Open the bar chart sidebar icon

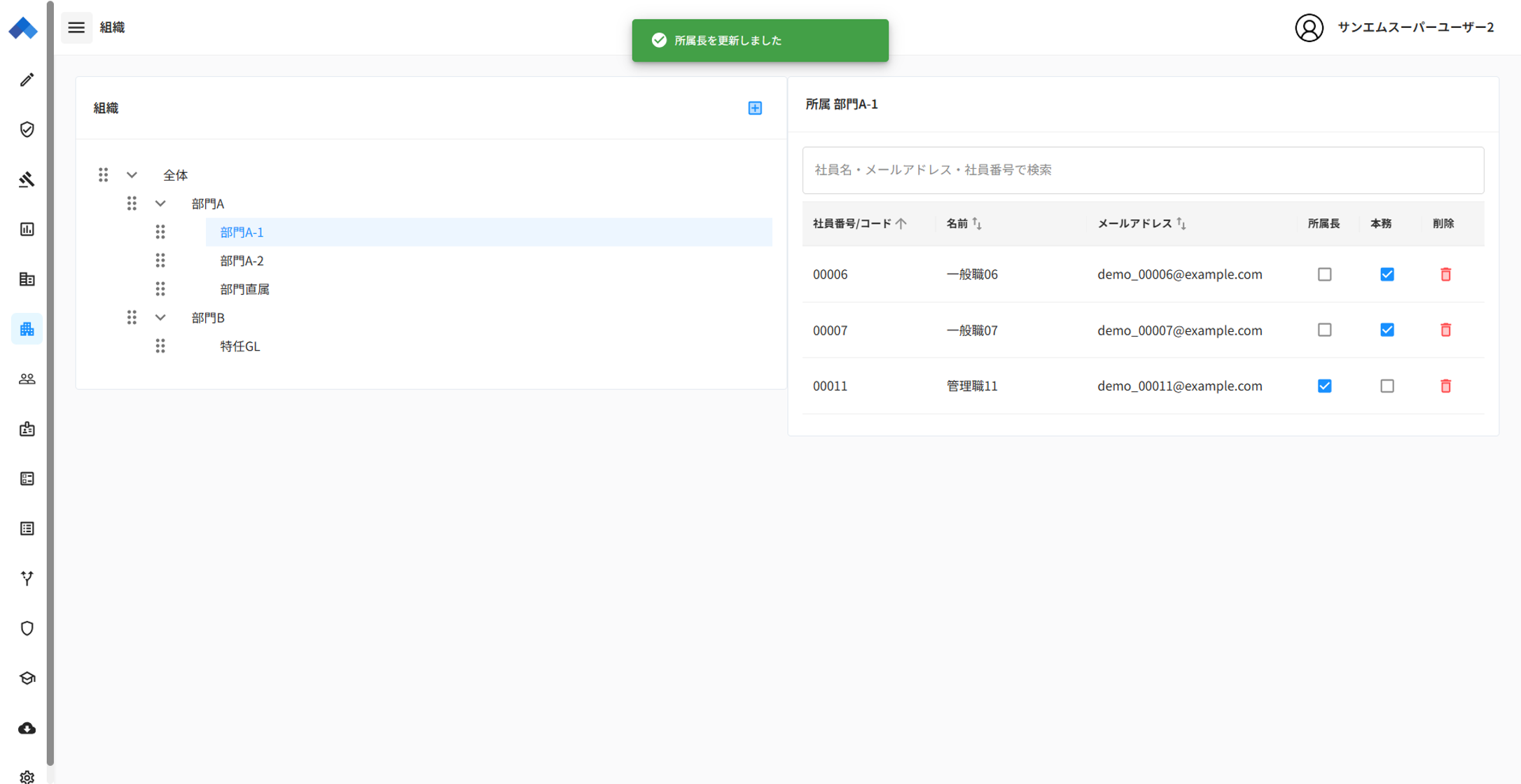[x=27, y=229]
